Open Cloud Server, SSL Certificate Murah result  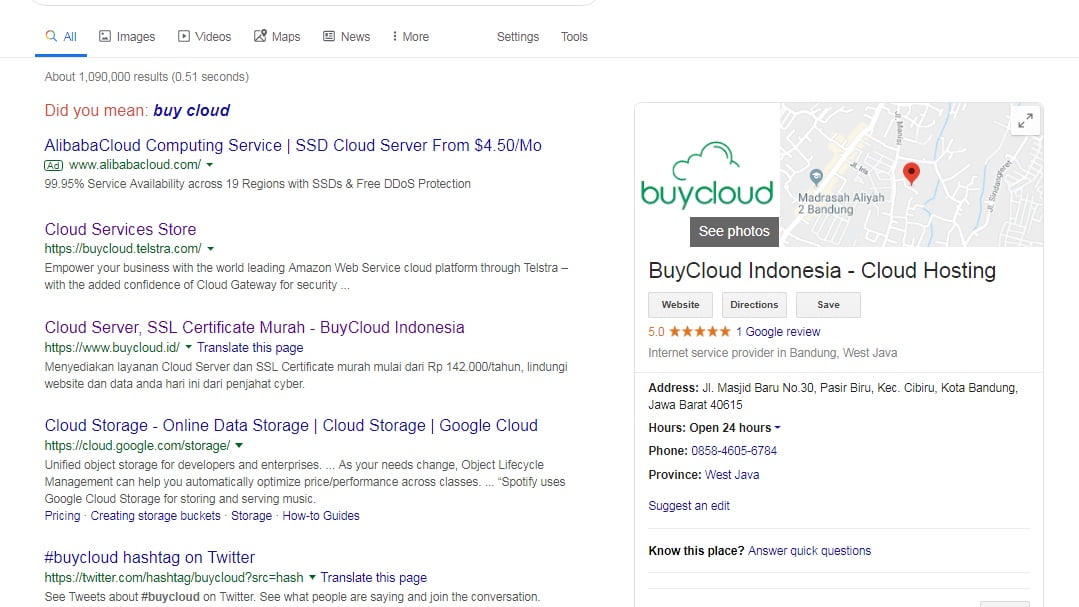click(255, 327)
